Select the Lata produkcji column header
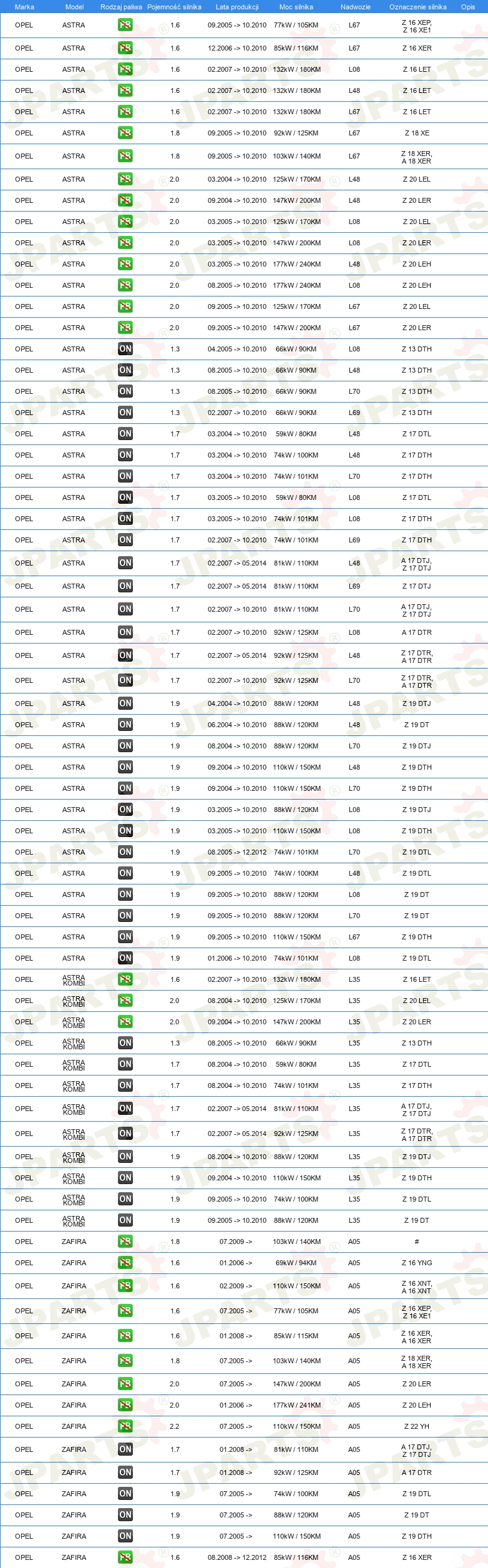This screenshot has width=488, height=1568. 237,7
